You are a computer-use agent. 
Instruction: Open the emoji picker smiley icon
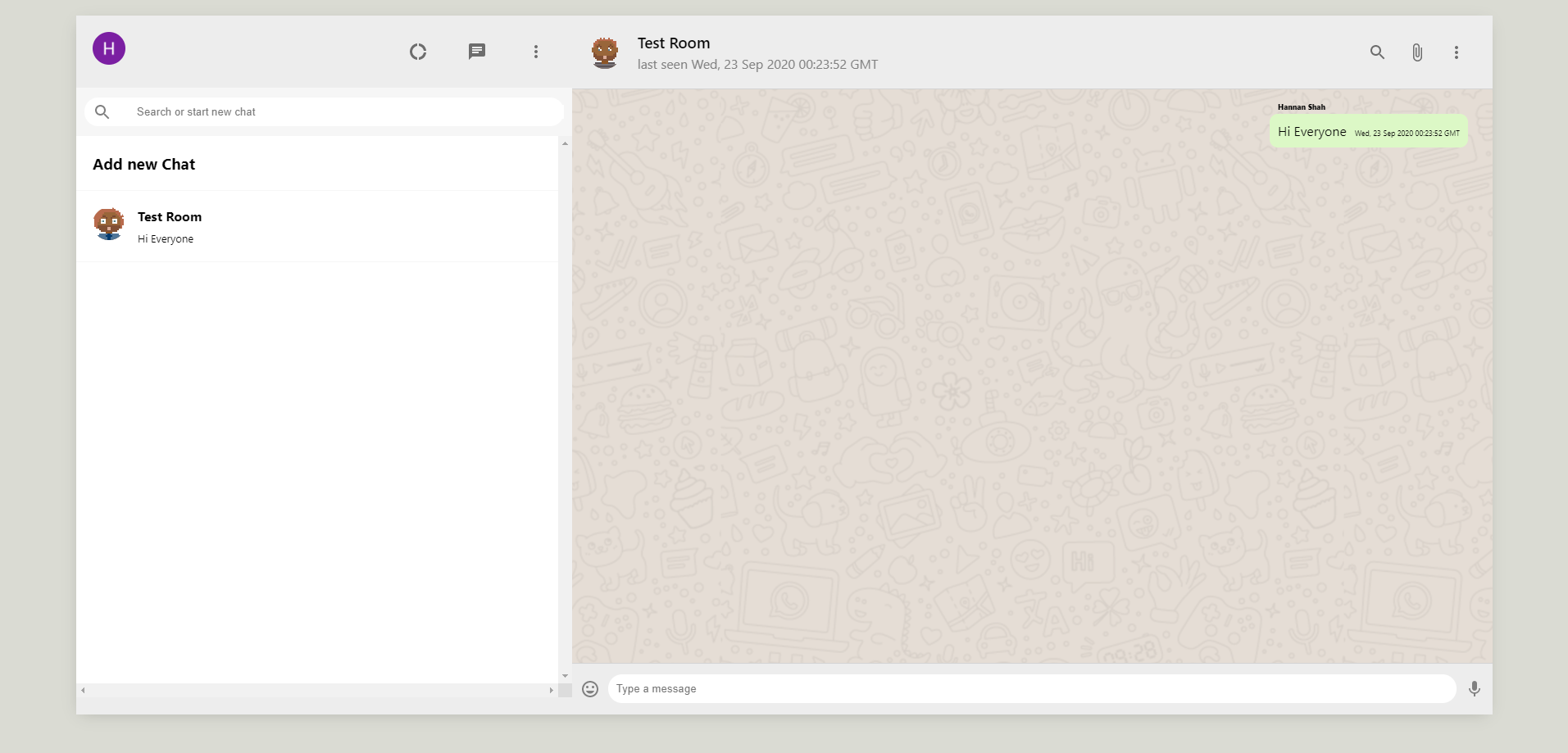(590, 689)
